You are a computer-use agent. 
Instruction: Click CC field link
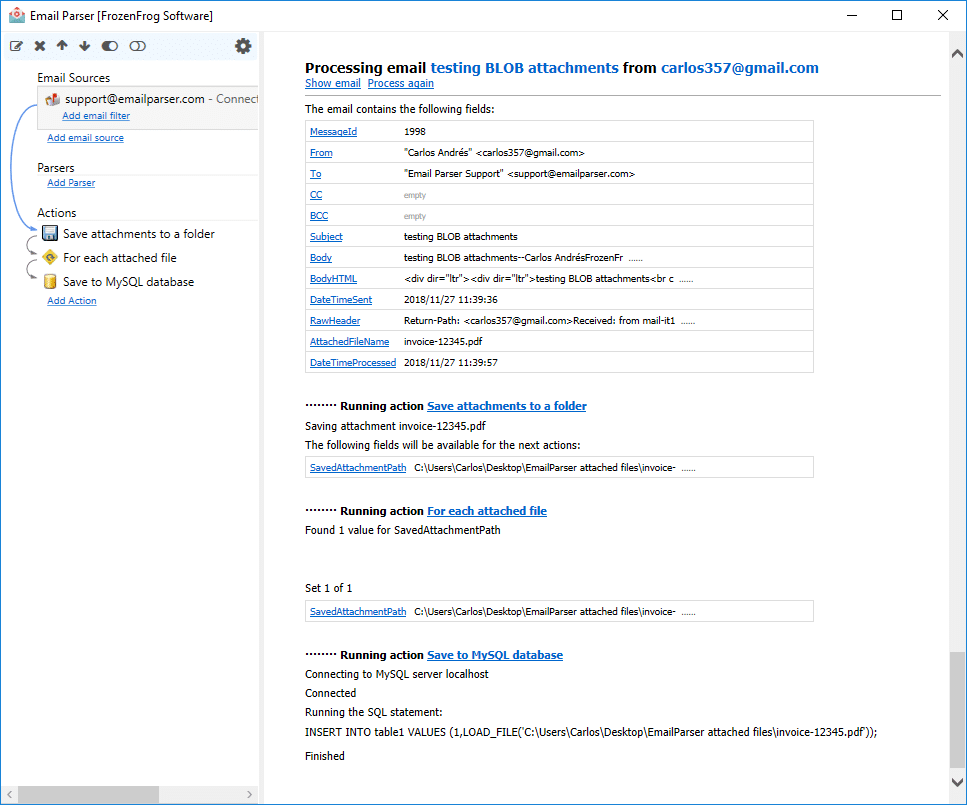[x=316, y=194]
